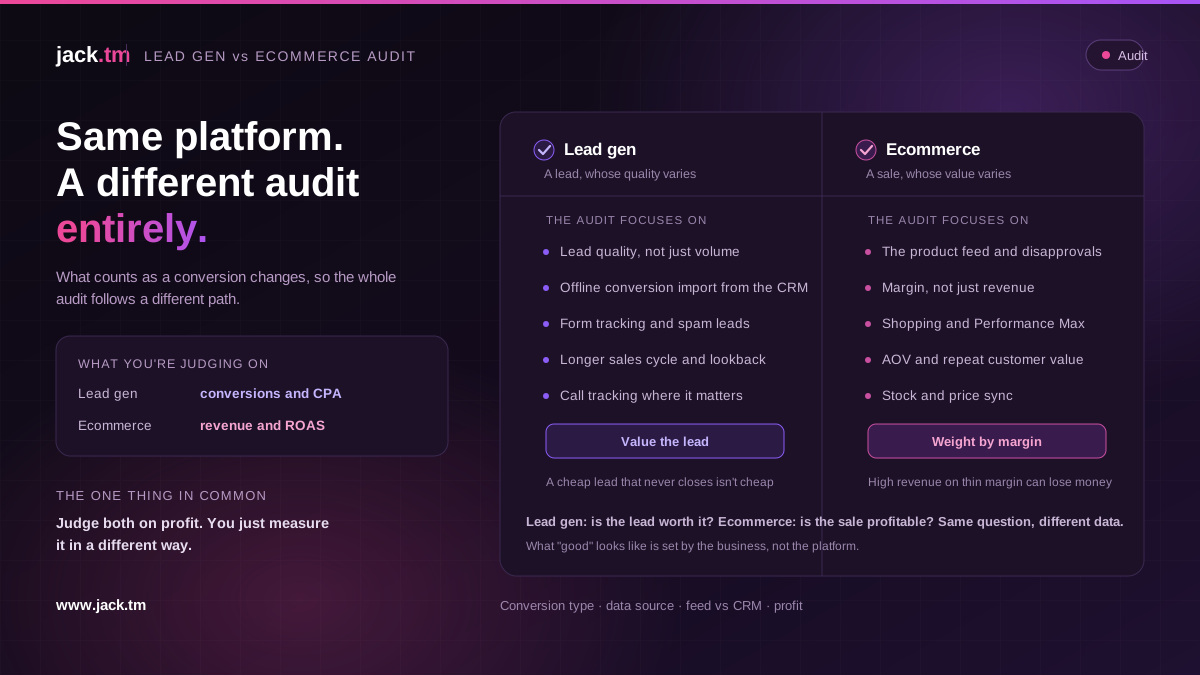Click the Weight by margin button
Viewport: 1200px width, 675px height.
tap(987, 441)
